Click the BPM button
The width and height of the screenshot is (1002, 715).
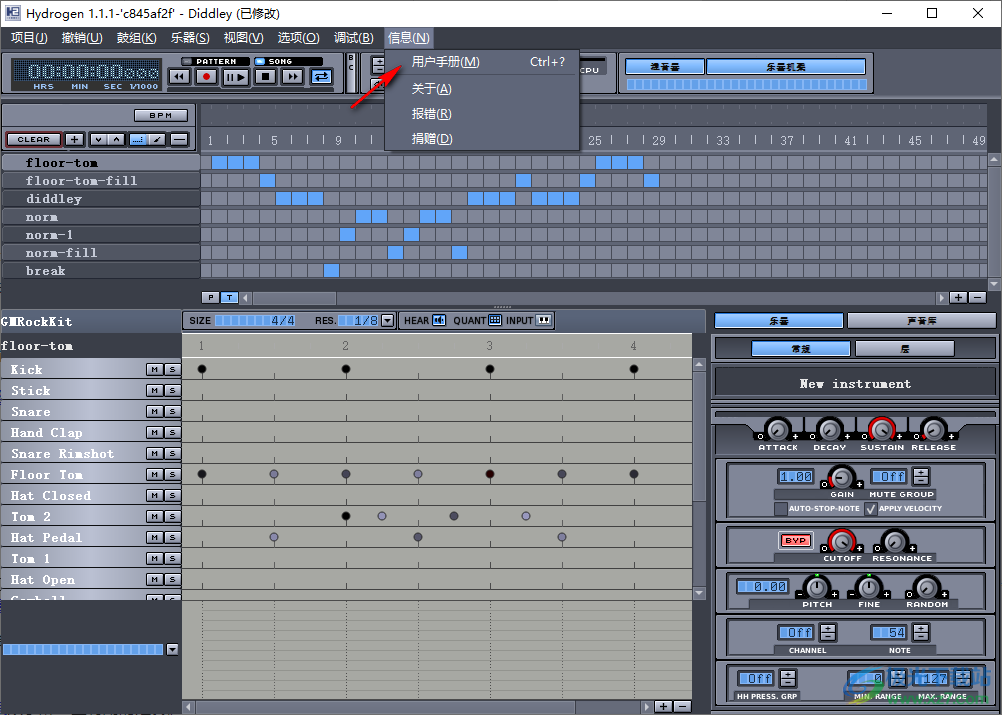161,116
